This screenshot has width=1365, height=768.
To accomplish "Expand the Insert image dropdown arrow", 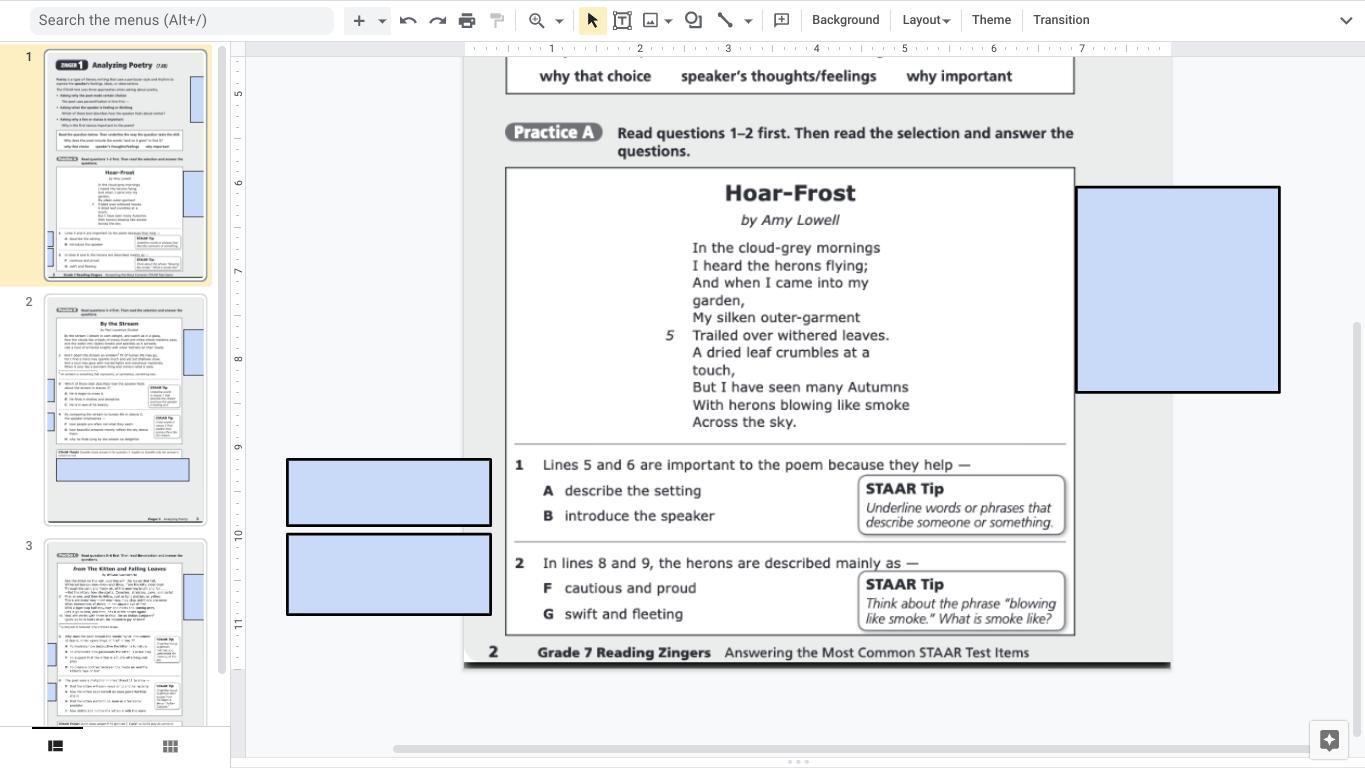I will 668,20.
